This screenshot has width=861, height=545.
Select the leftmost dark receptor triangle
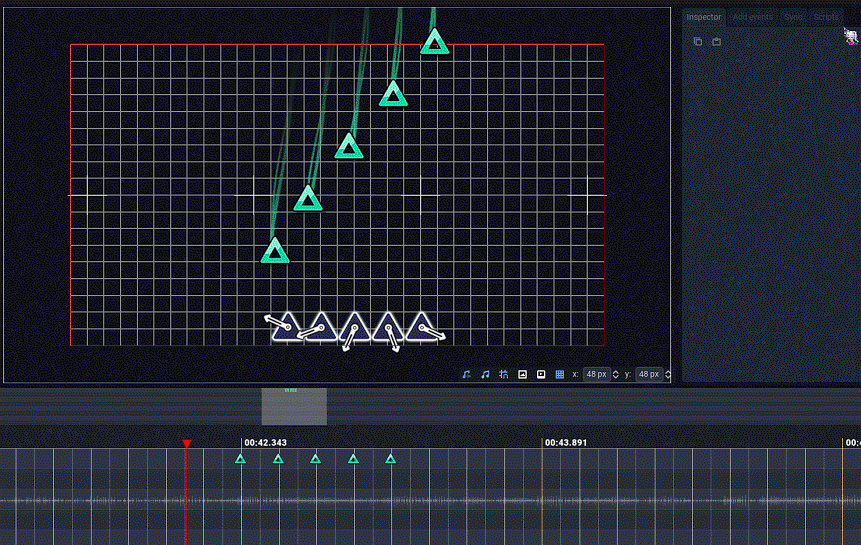[287, 328]
